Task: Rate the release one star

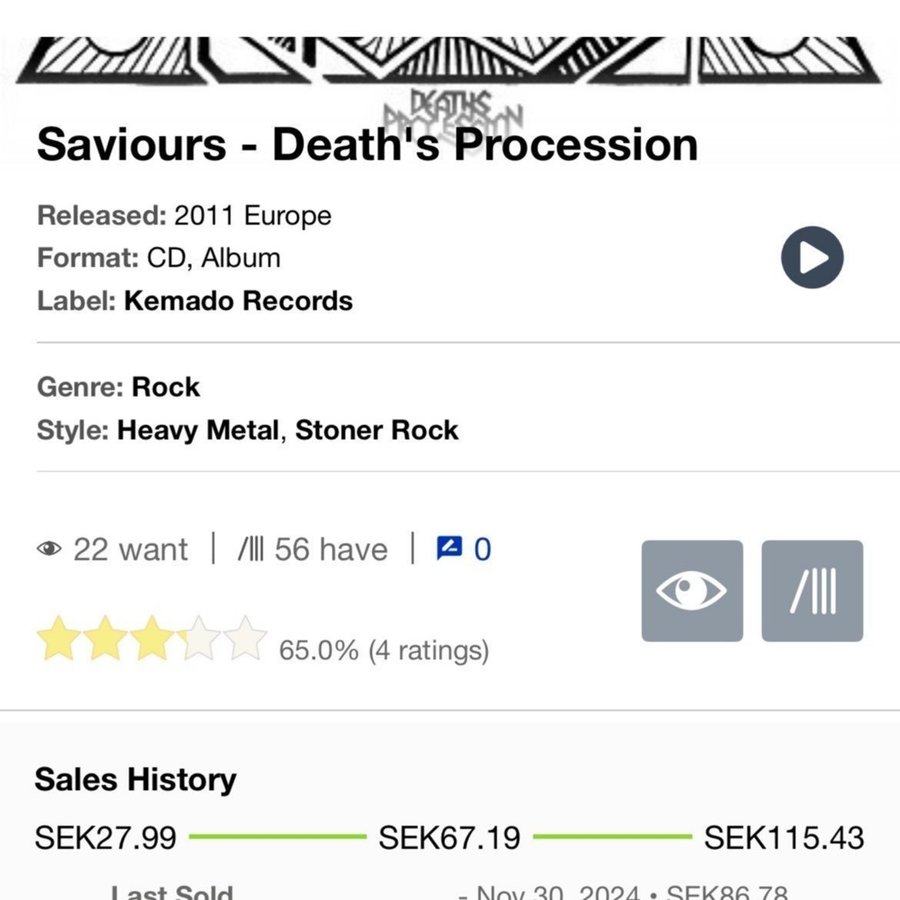Action: click(x=59, y=639)
